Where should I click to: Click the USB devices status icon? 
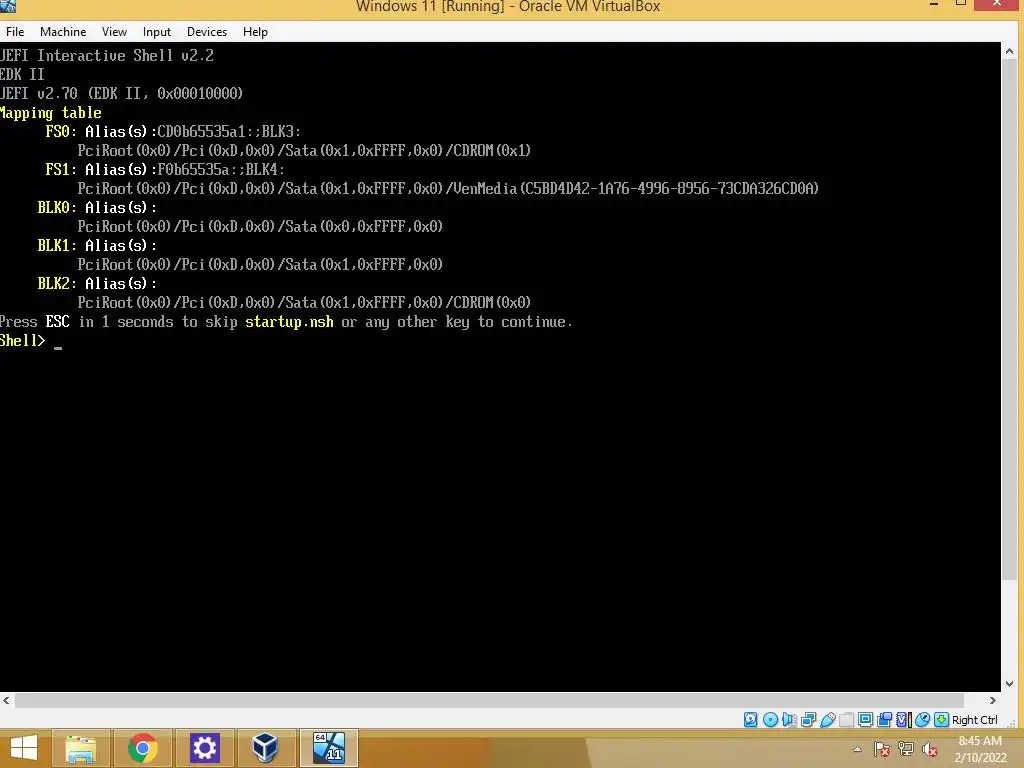pos(827,720)
